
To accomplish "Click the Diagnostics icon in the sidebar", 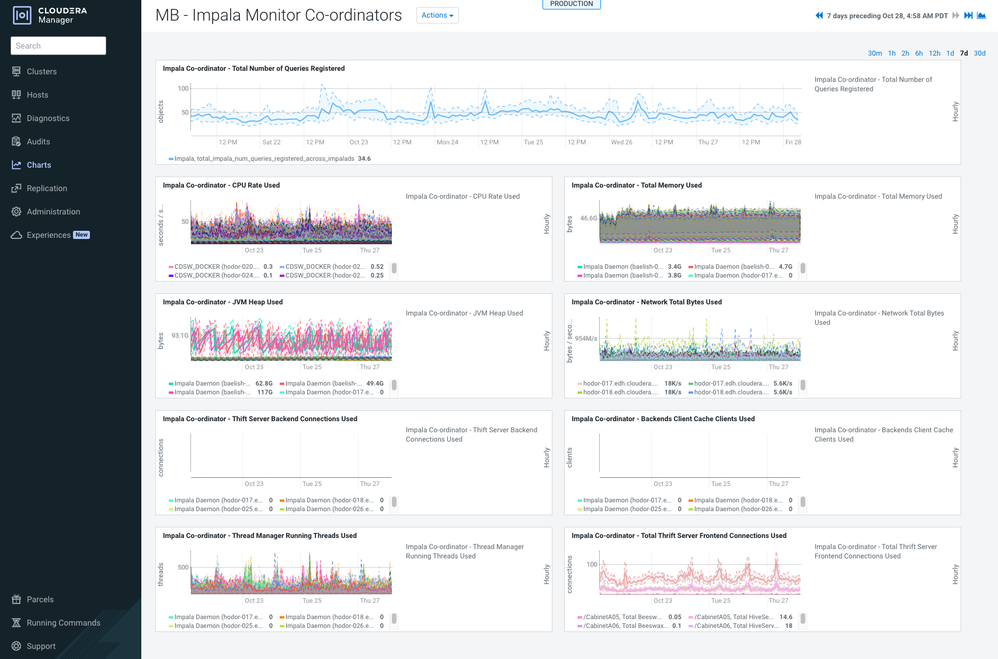I will click(x=17, y=118).
